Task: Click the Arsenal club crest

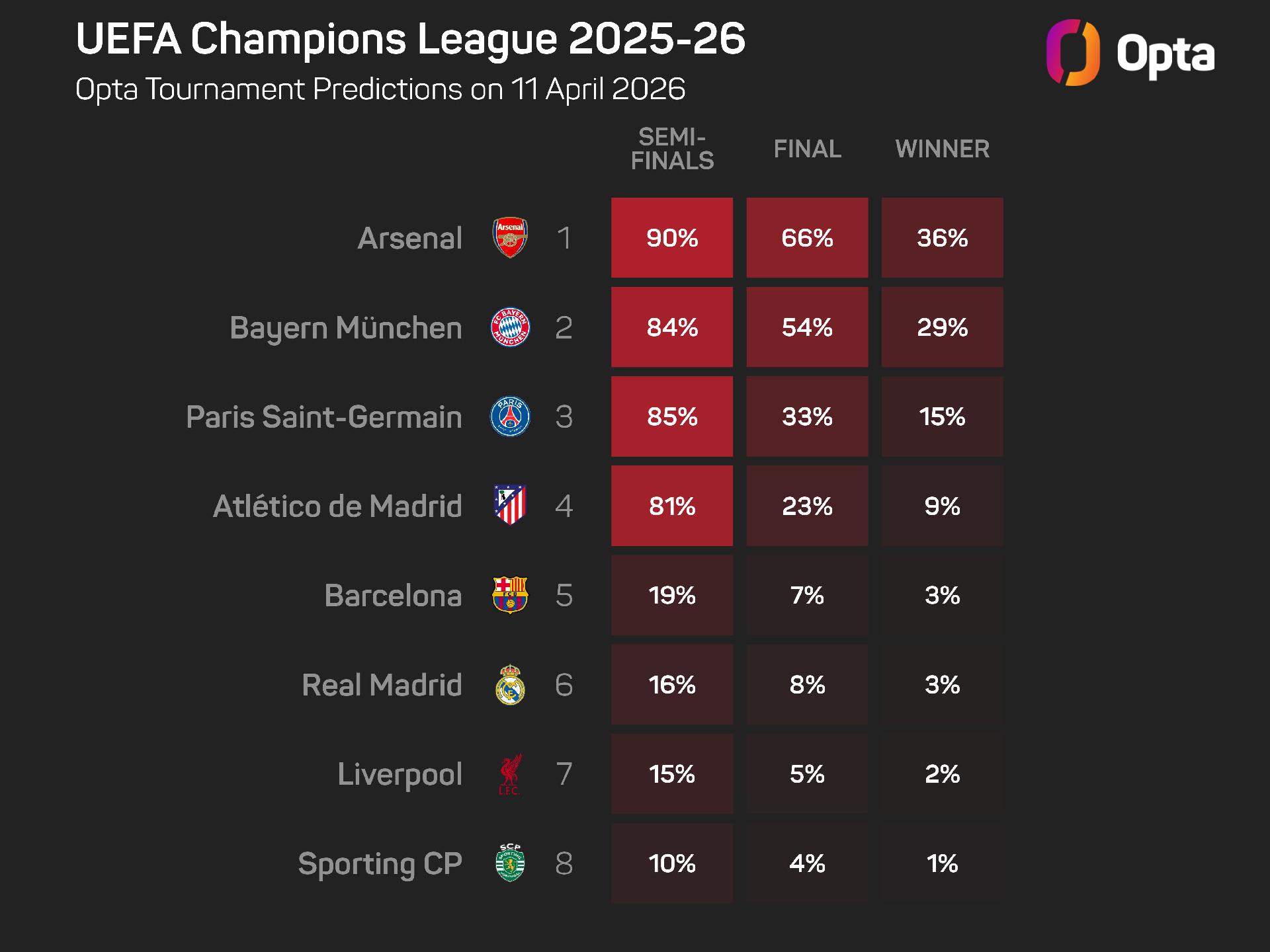Action: tap(510, 238)
